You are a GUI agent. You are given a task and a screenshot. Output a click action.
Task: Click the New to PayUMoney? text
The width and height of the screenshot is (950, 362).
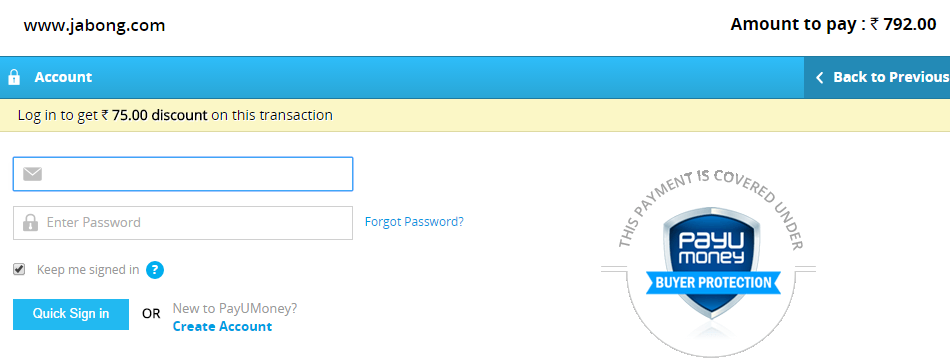(234, 309)
